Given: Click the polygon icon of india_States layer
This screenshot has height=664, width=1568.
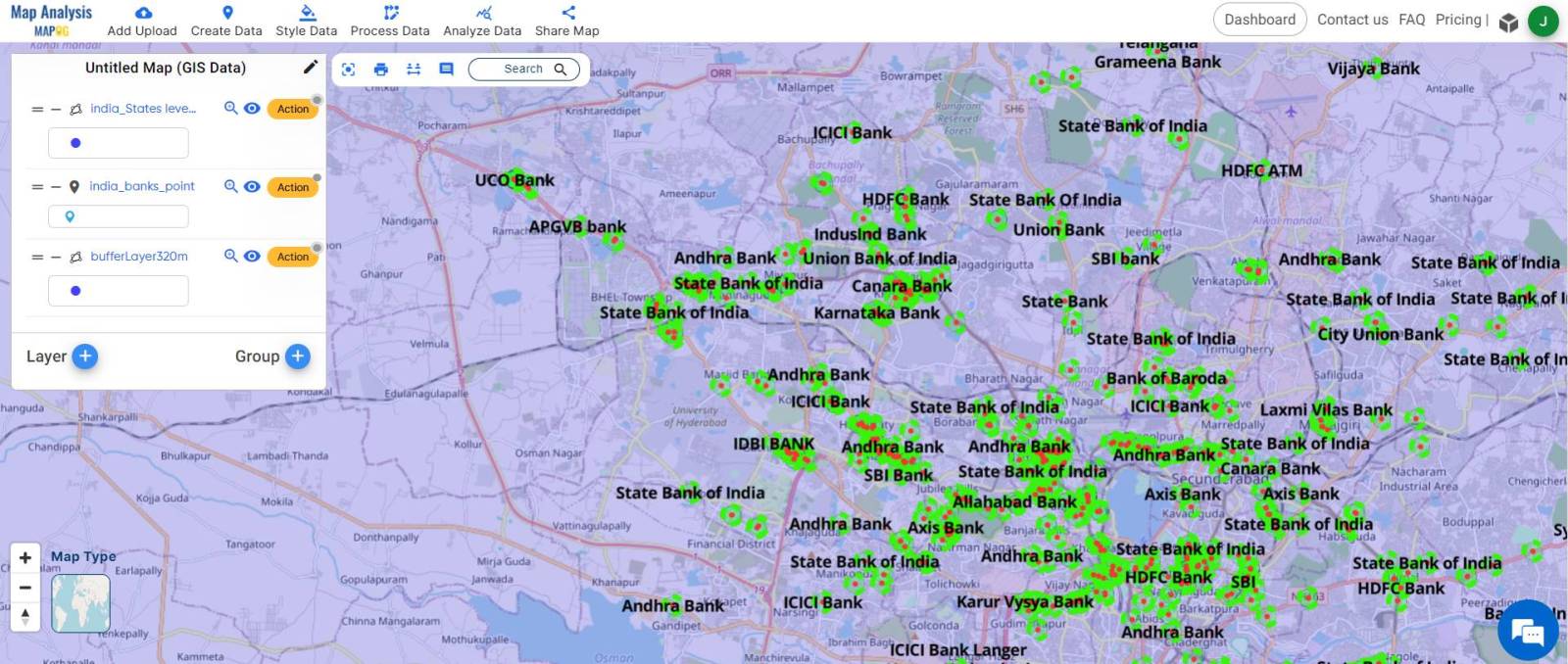Looking at the screenshot, I should 75,109.
